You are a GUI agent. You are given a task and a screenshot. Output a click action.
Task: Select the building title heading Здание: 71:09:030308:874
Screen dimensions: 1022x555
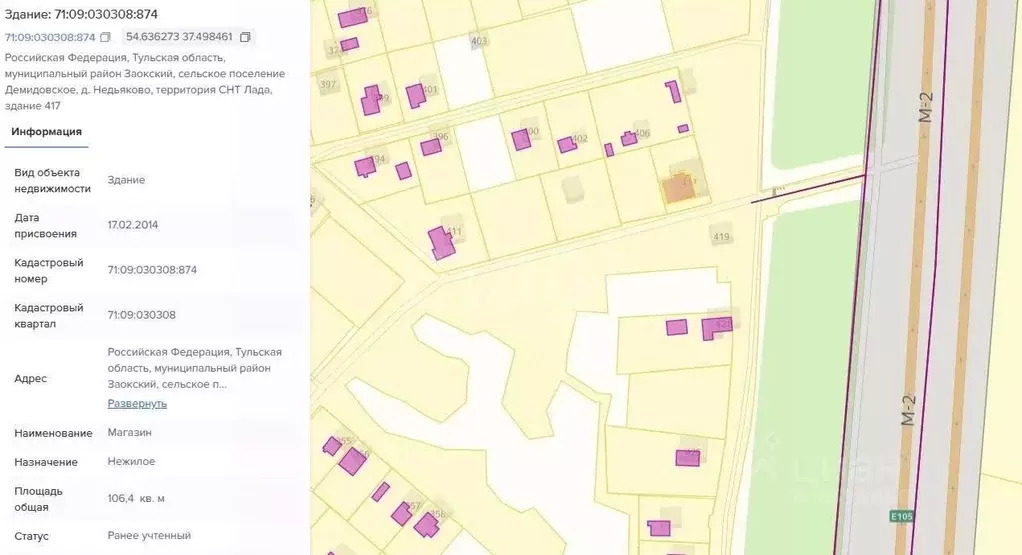tap(81, 14)
